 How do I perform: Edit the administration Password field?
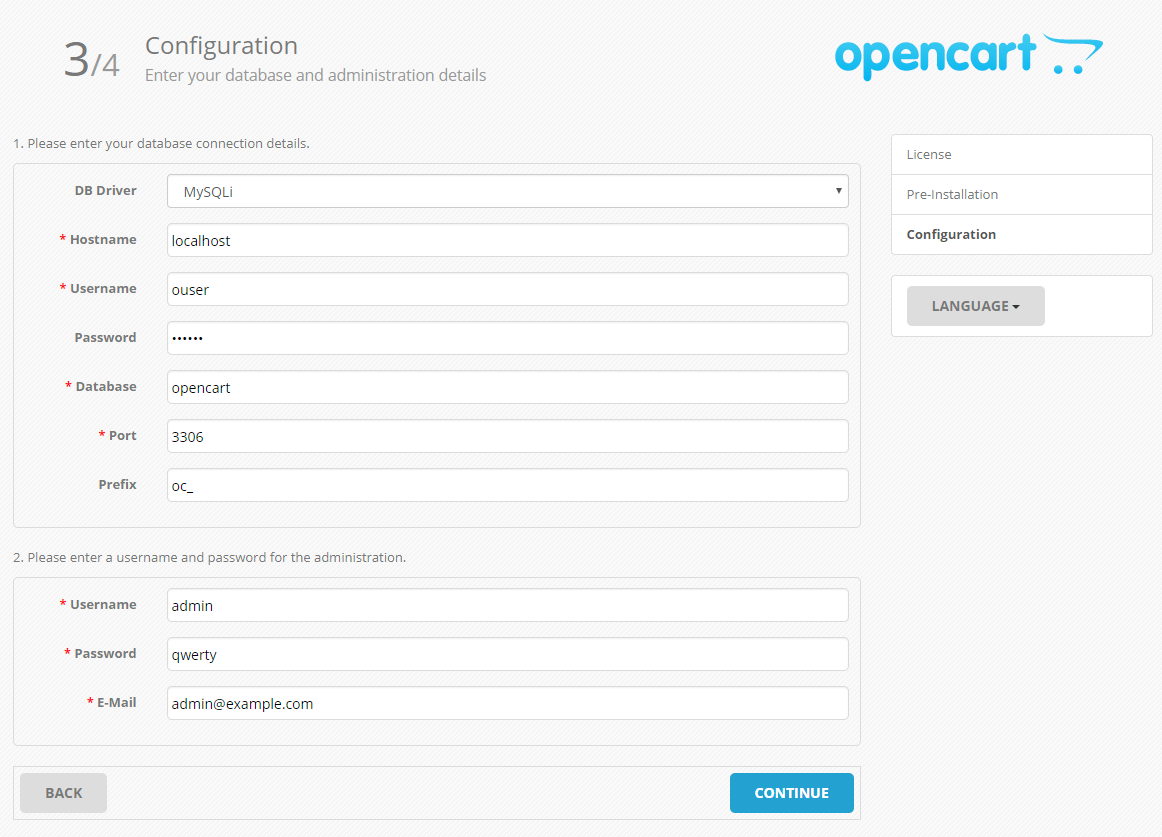[507, 654]
